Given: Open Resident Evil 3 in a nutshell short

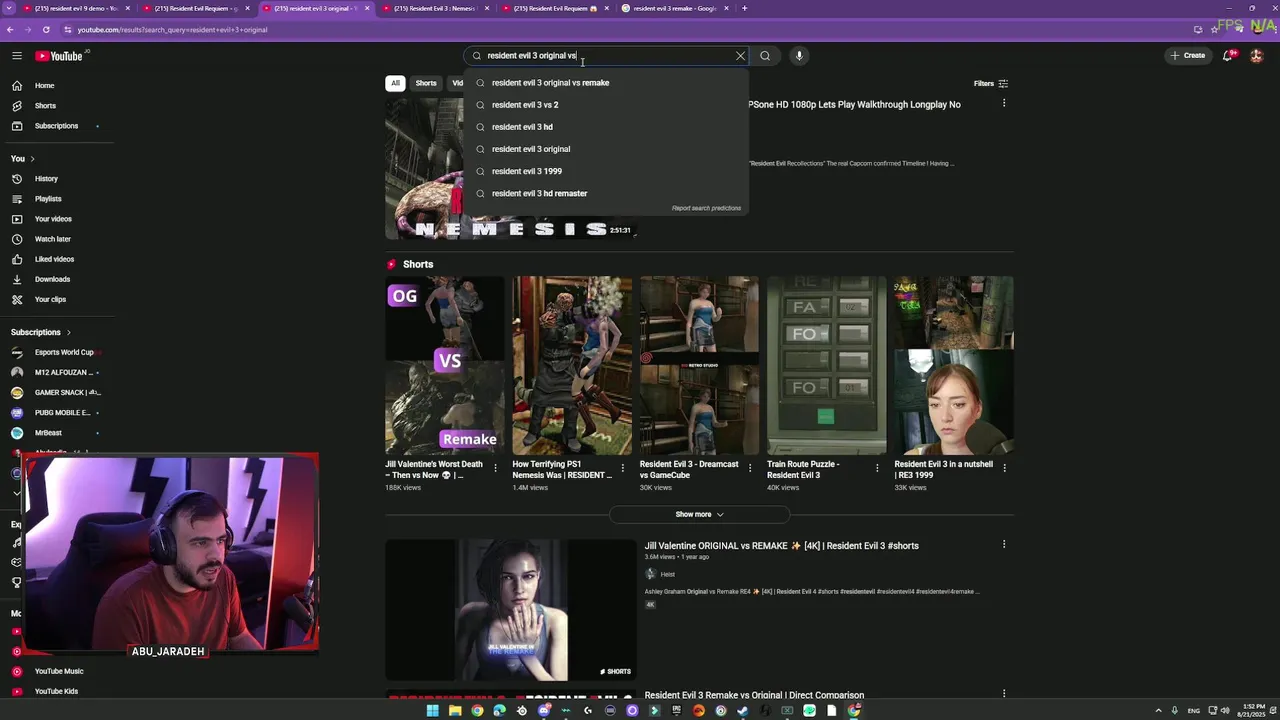Looking at the screenshot, I should (953, 366).
